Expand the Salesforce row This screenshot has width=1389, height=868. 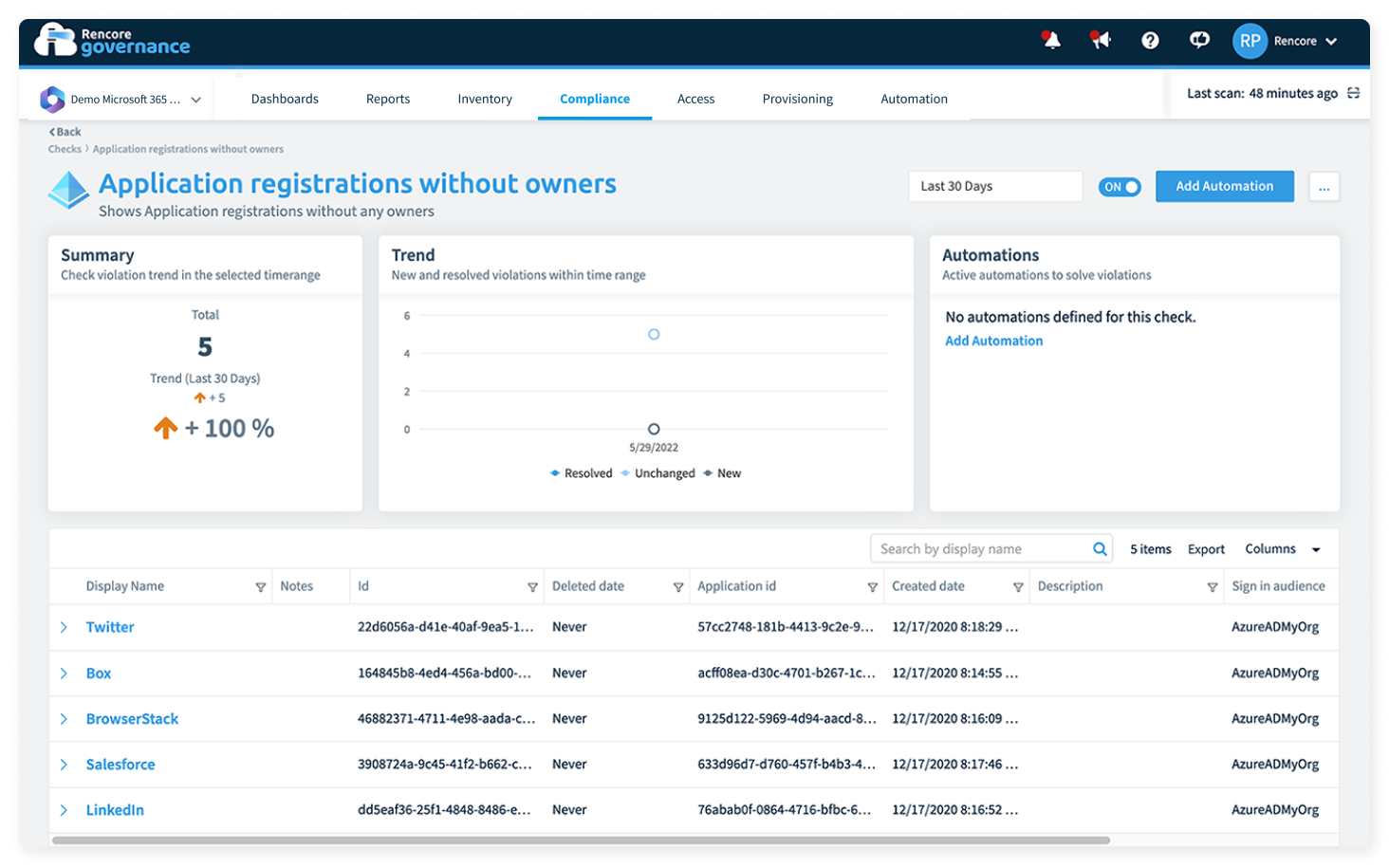pyautogui.click(x=64, y=765)
